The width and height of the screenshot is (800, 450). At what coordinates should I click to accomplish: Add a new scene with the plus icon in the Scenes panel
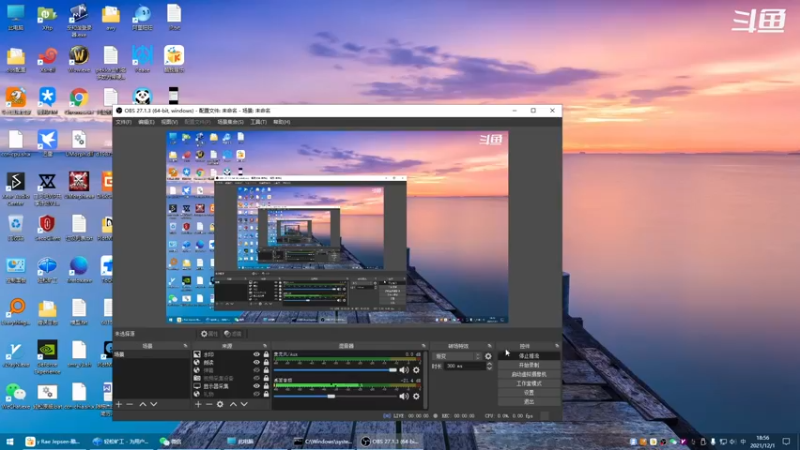point(119,404)
